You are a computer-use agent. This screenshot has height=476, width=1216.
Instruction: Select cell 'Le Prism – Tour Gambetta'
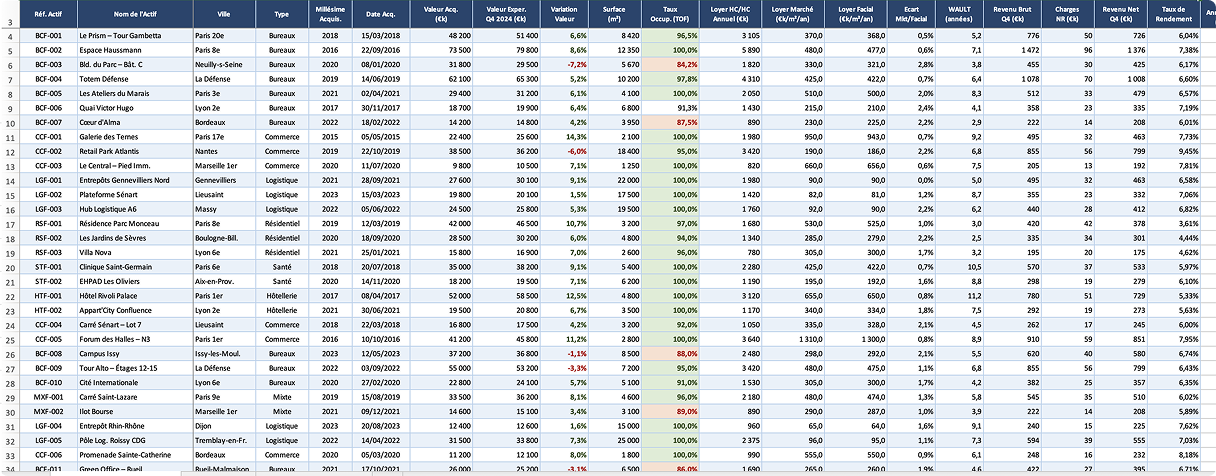pyautogui.click(x=134, y=35)
